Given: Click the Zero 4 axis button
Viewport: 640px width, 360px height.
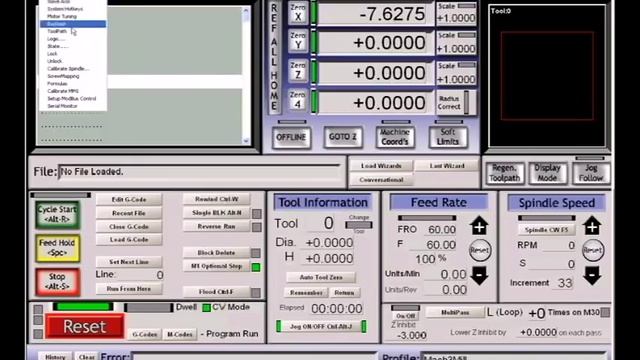Looking at the screenshot, I should tap(298, 100).
